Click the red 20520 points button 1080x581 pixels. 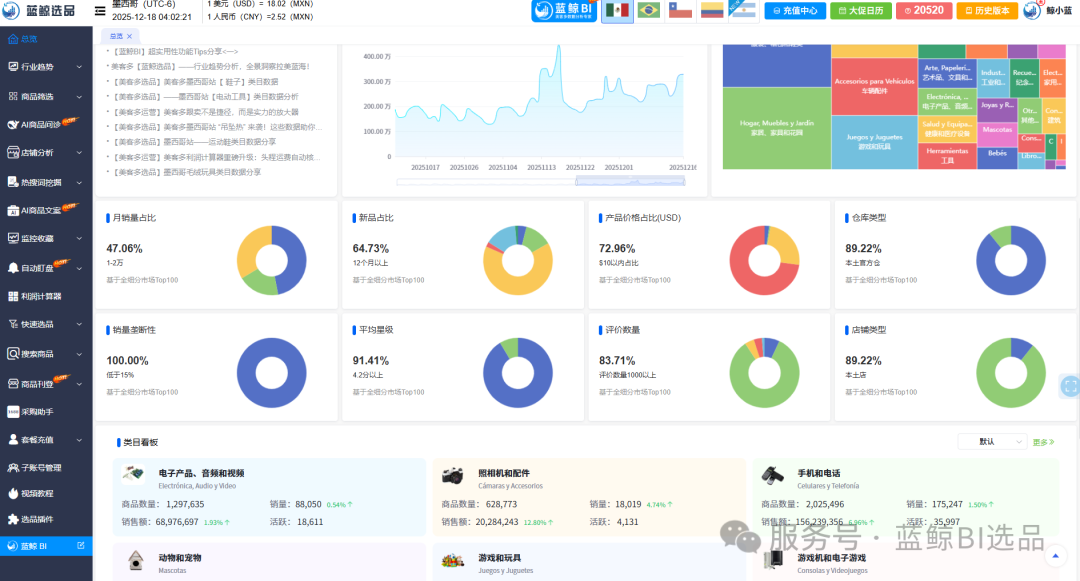coord(924,10)
